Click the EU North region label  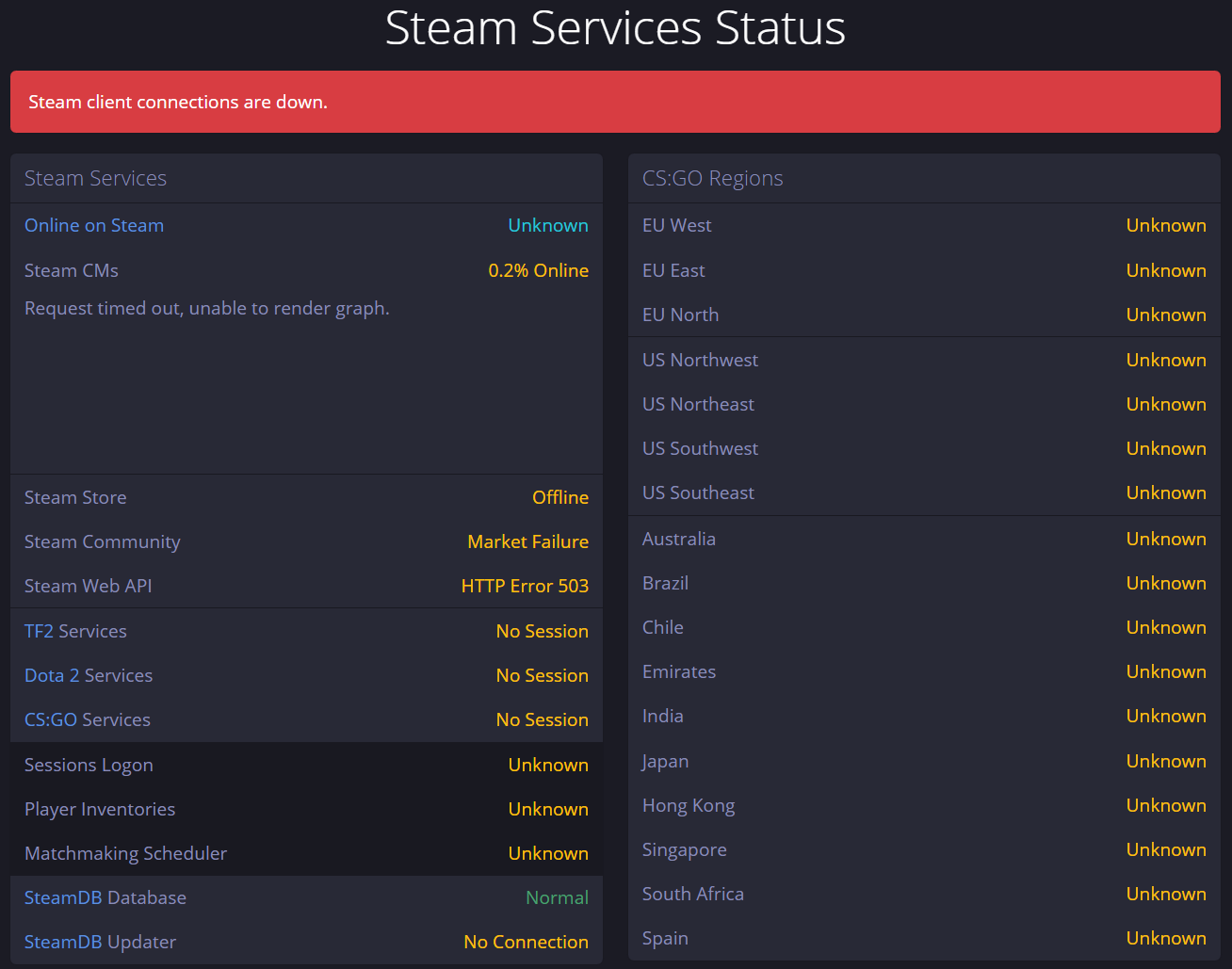coord(680,315)
